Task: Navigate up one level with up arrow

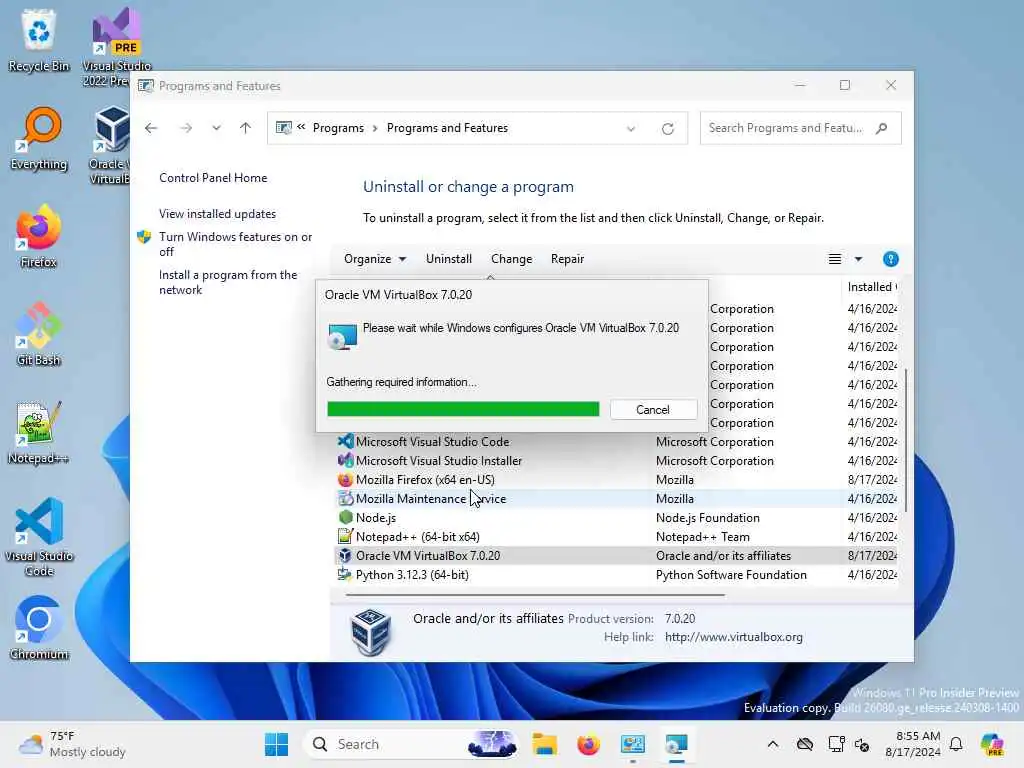Action: point(246,128)
